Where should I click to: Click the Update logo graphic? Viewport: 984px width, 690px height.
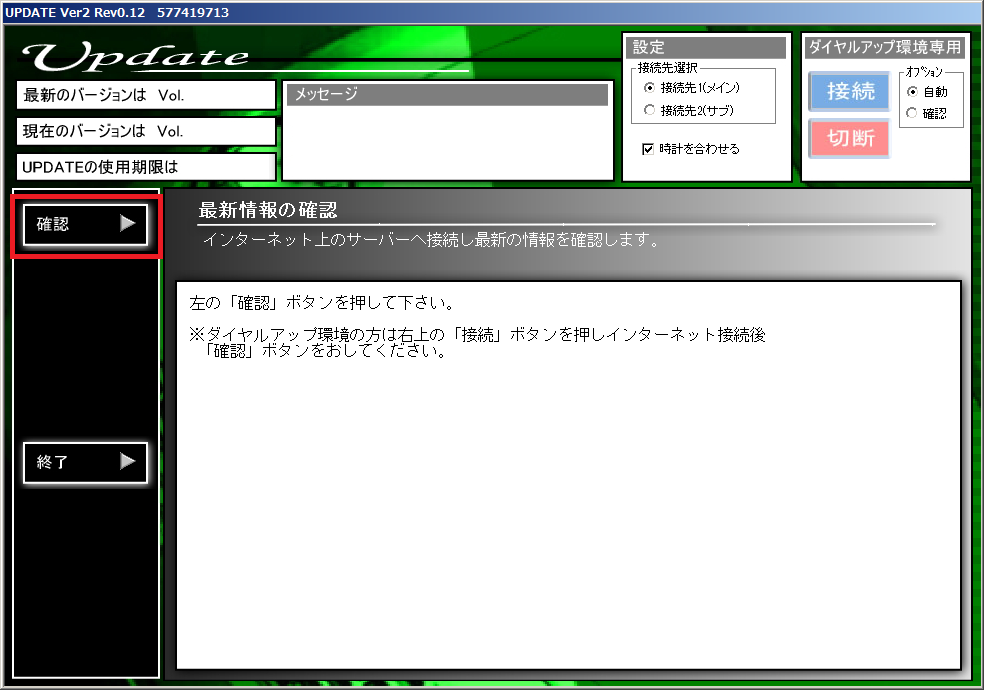pyautogui.click(x=137, y=56)
